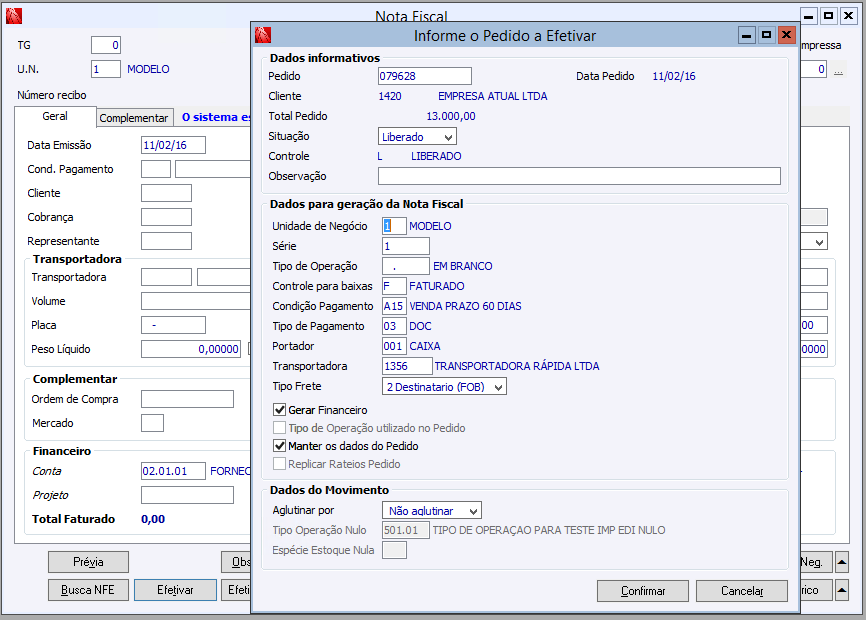
Task: Click the Transportadora code field in Nota Fiscal
Action: pyautogui.click(x=166, y=277)
